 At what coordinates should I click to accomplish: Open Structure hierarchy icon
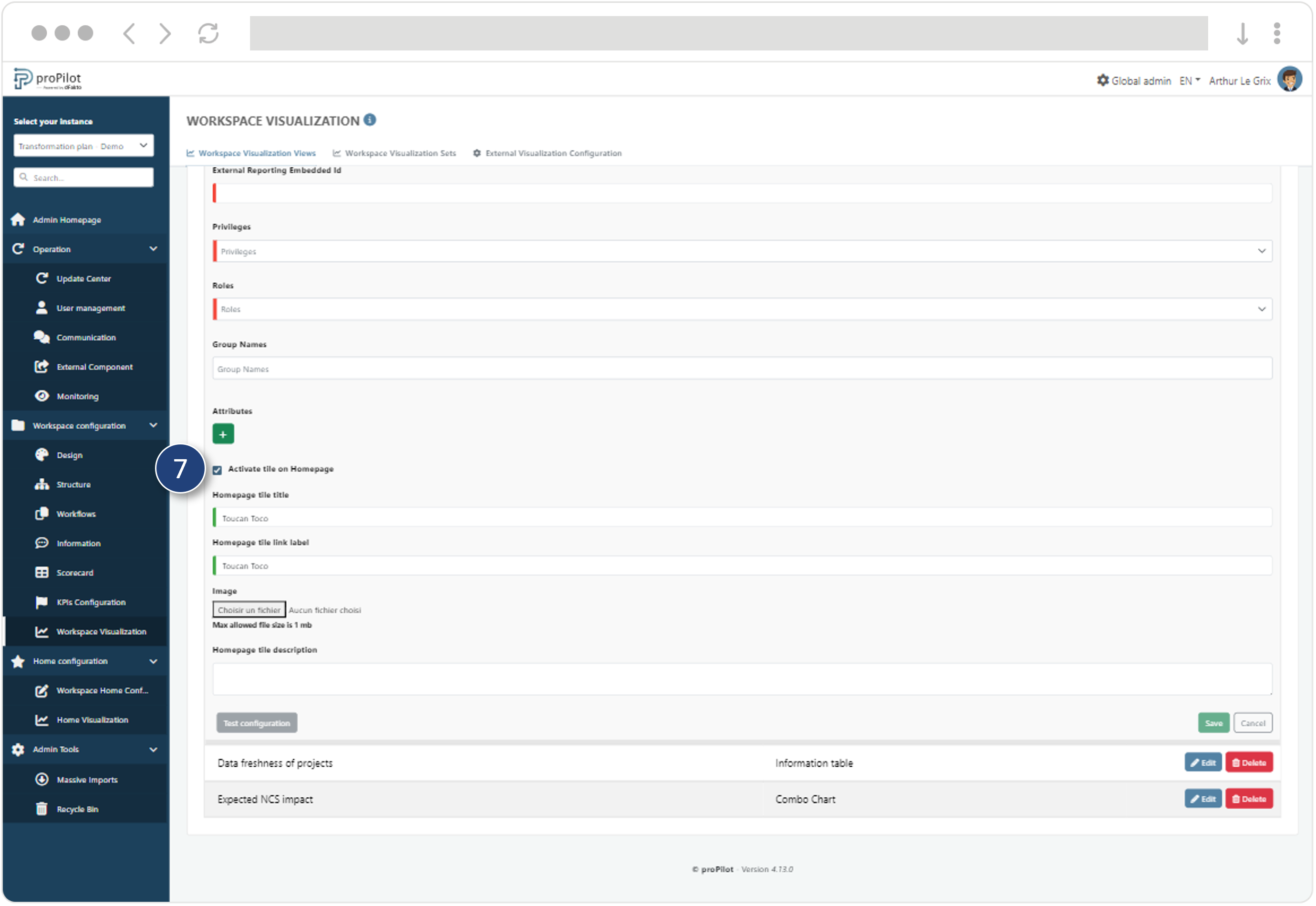coord(41,485)
